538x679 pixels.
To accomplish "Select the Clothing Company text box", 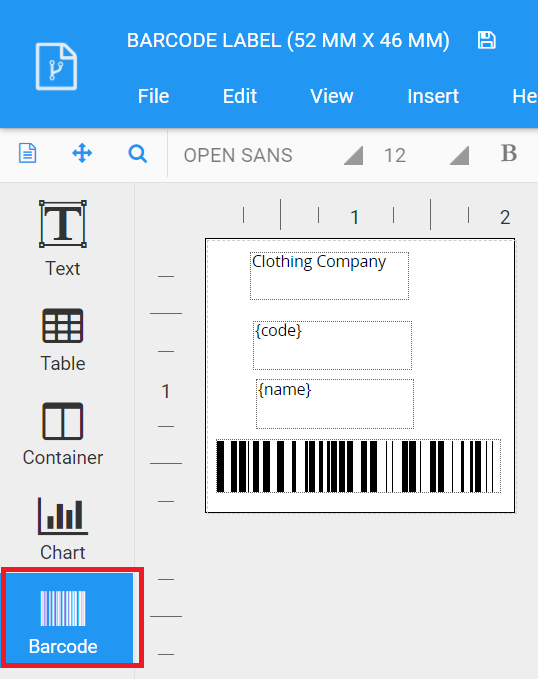I will point(329,276).
